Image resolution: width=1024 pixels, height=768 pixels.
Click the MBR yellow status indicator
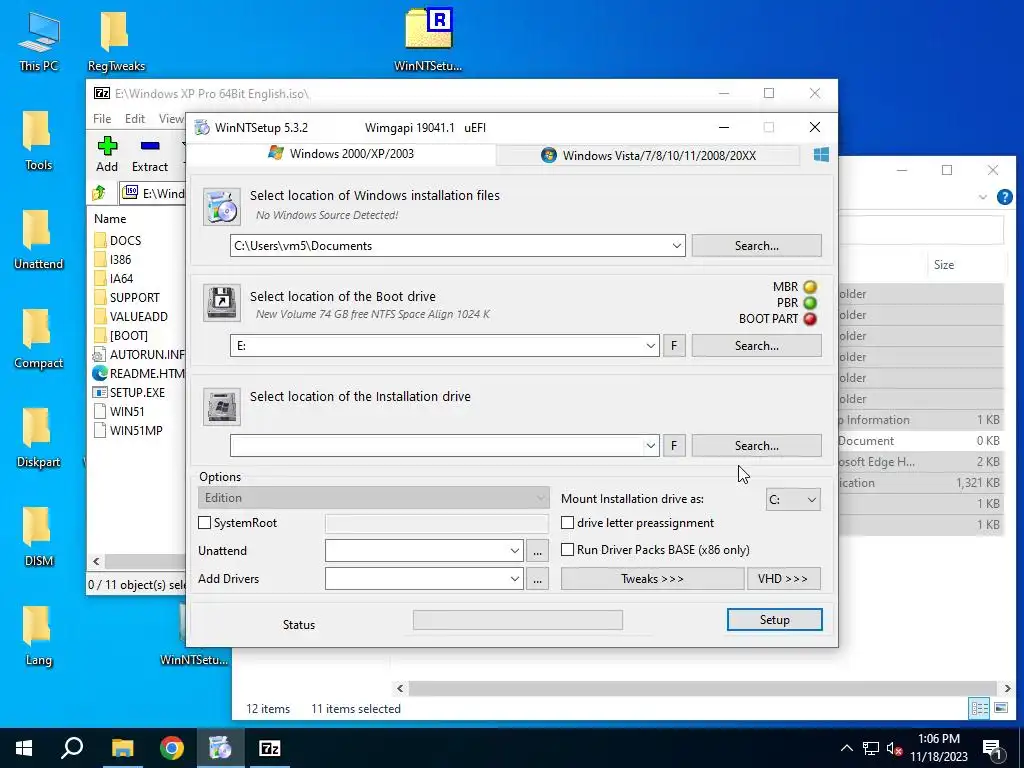[x=810, y=287]
